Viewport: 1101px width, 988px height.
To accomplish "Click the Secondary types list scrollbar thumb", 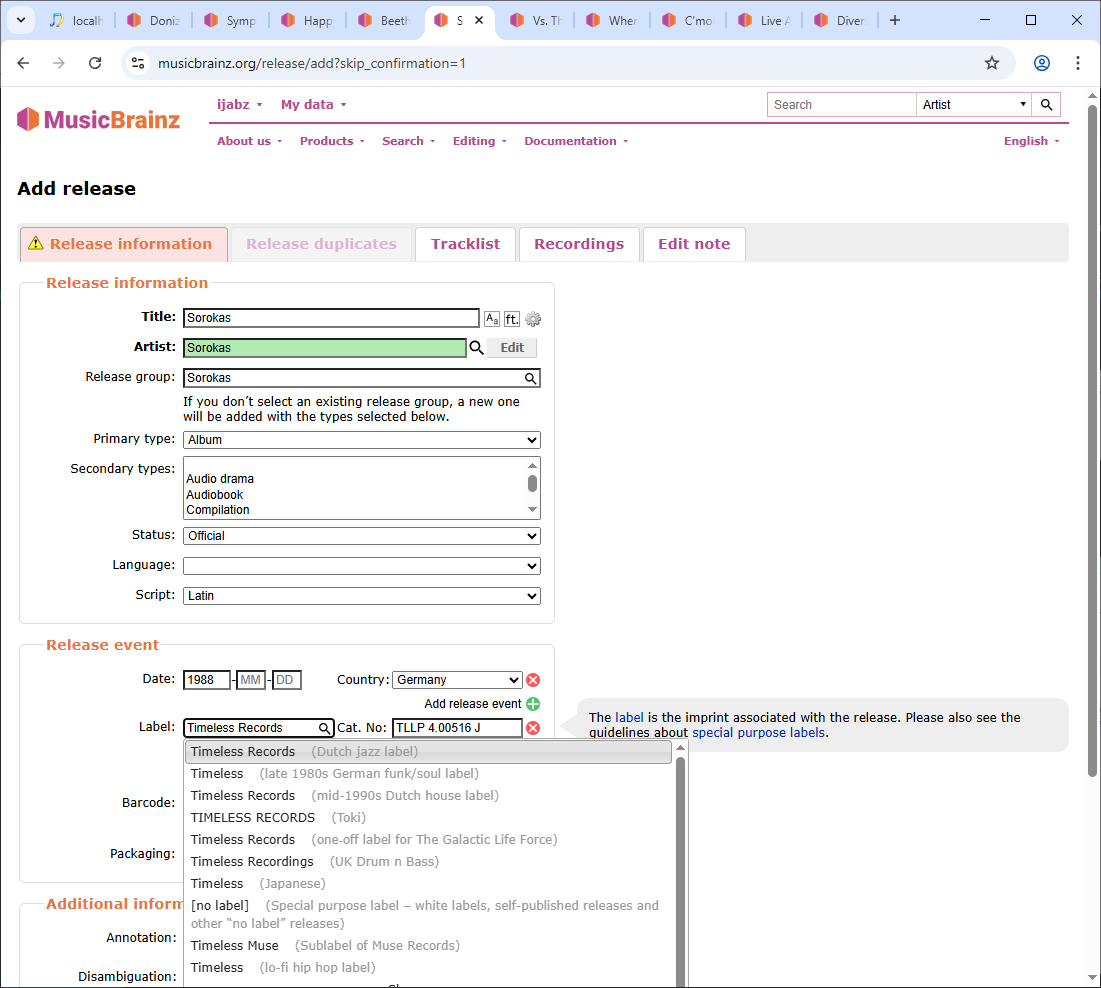I will pos(532,483).
